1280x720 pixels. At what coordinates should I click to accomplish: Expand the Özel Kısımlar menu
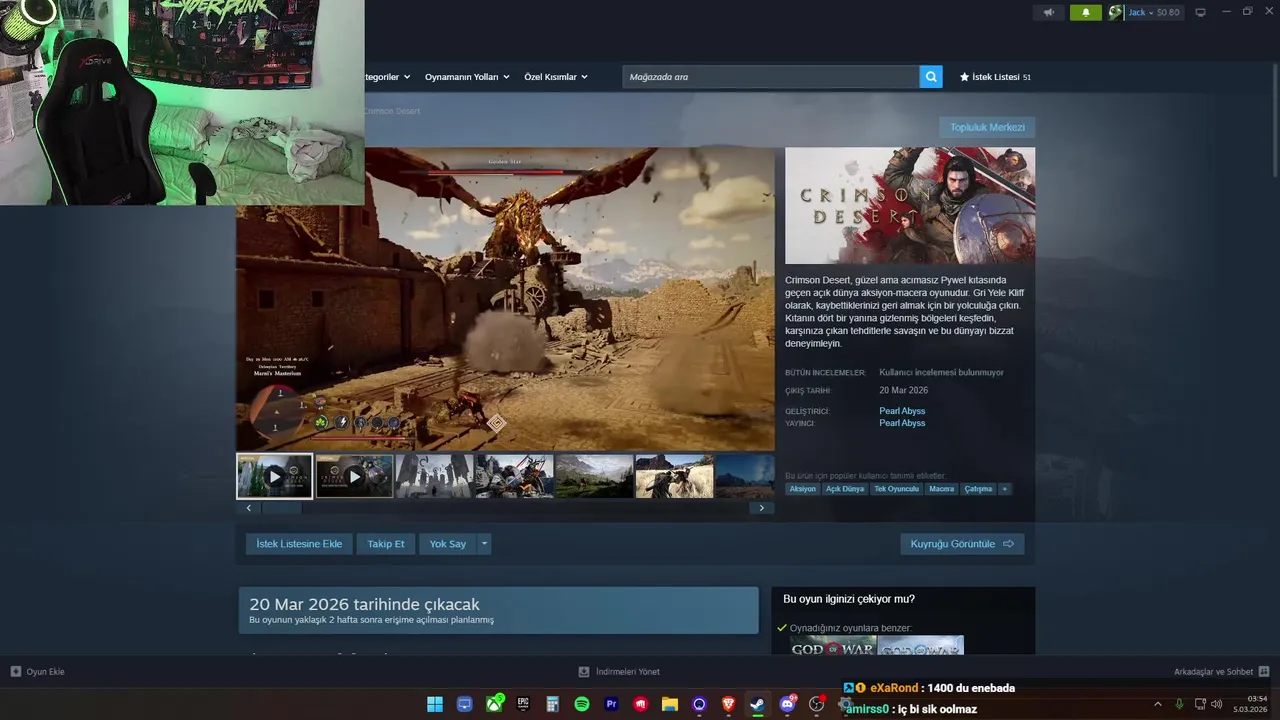click(x=556, y=77)
